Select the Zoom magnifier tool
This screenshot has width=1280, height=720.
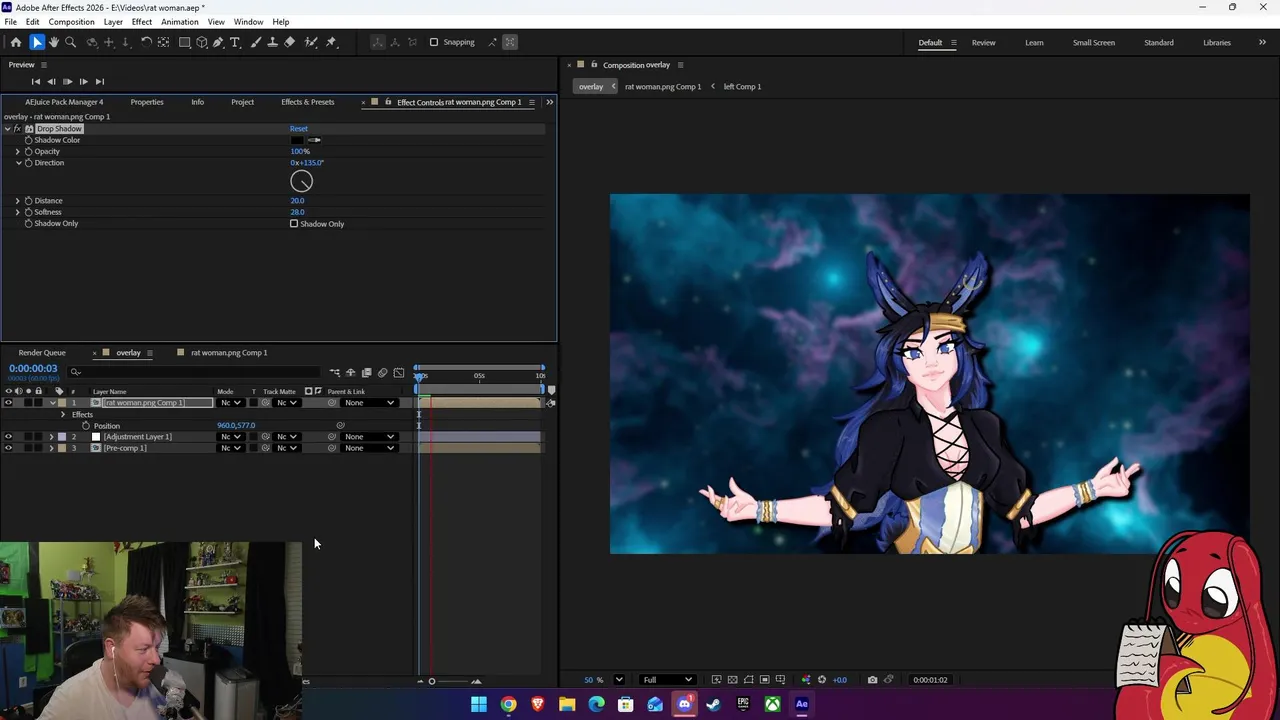(70, 42)
